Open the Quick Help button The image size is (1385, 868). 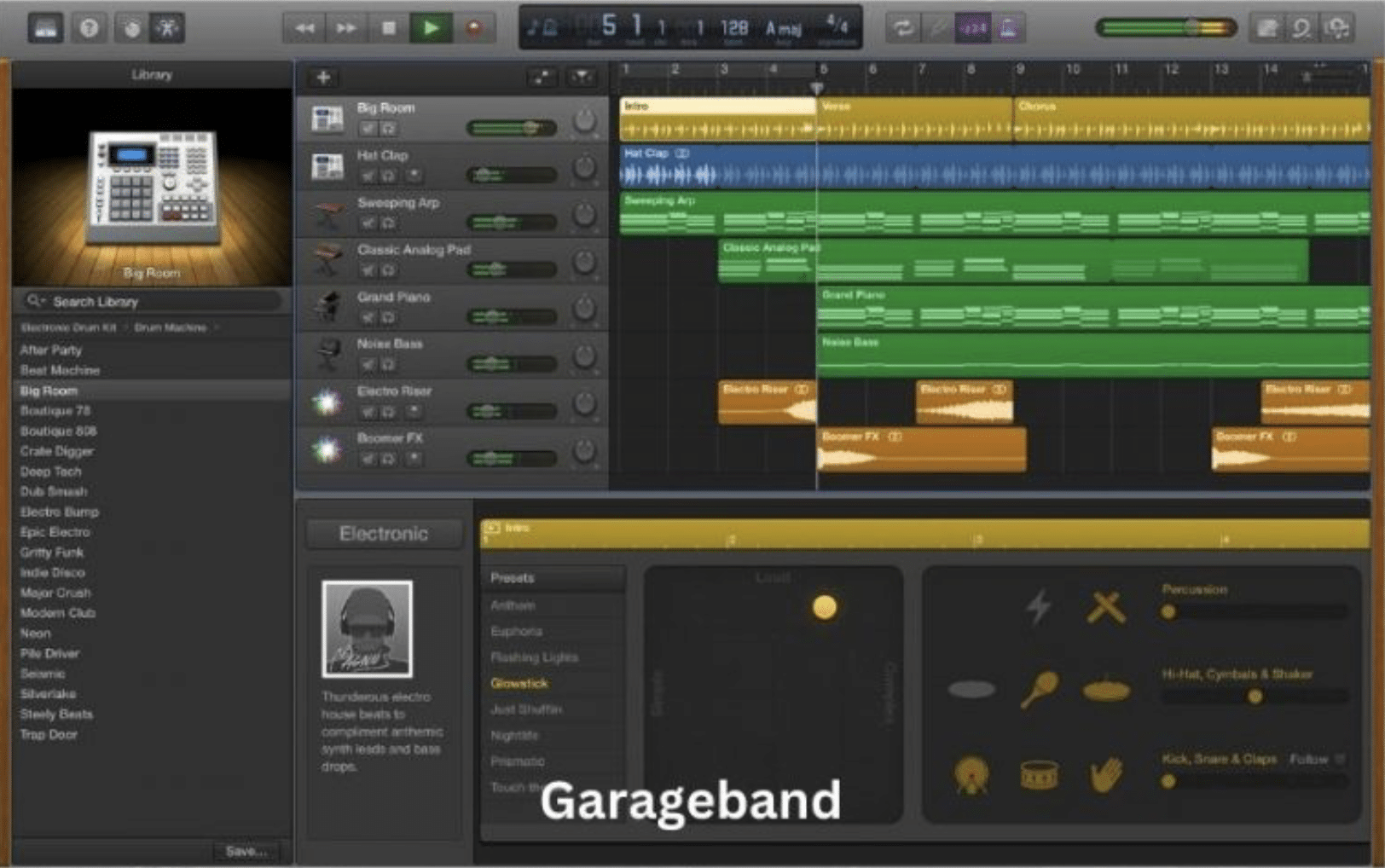pos(89,28)
